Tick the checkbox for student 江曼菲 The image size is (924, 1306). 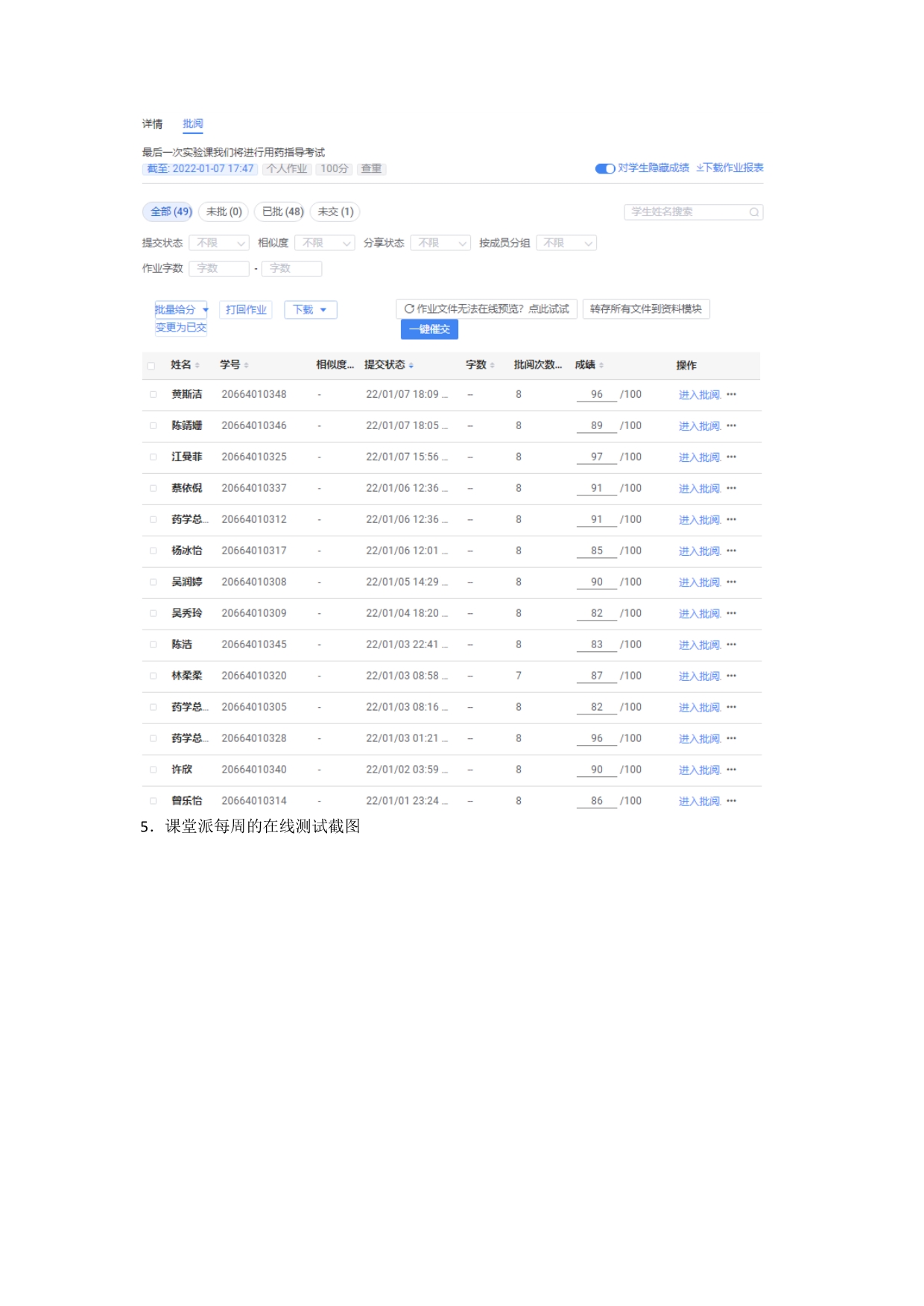click(153, 457)
